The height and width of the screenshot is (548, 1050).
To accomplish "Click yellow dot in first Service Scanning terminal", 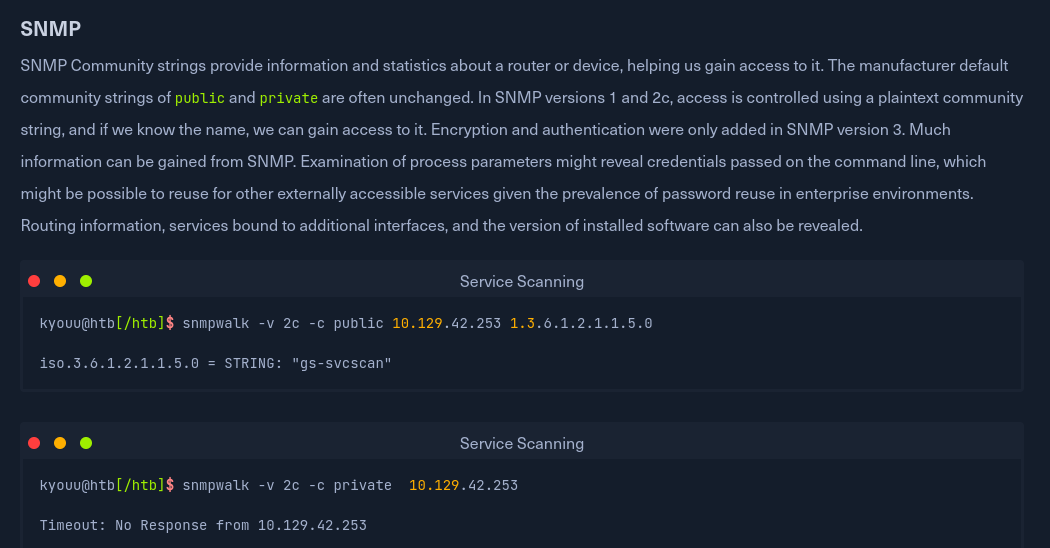I will 60,281.
